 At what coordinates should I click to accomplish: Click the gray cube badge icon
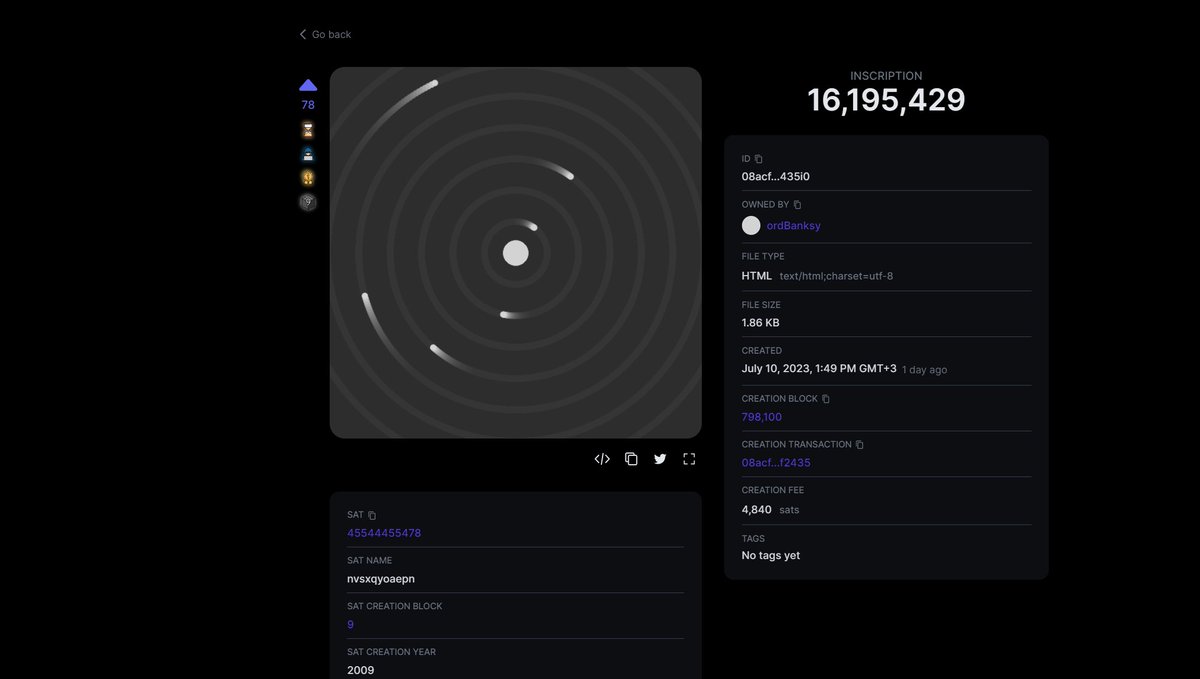coord(308,202)
